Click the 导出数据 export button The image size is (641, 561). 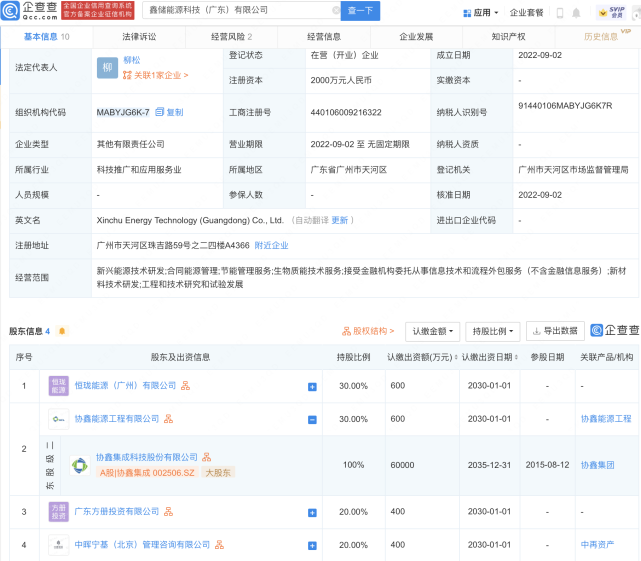tap(555, 330)
